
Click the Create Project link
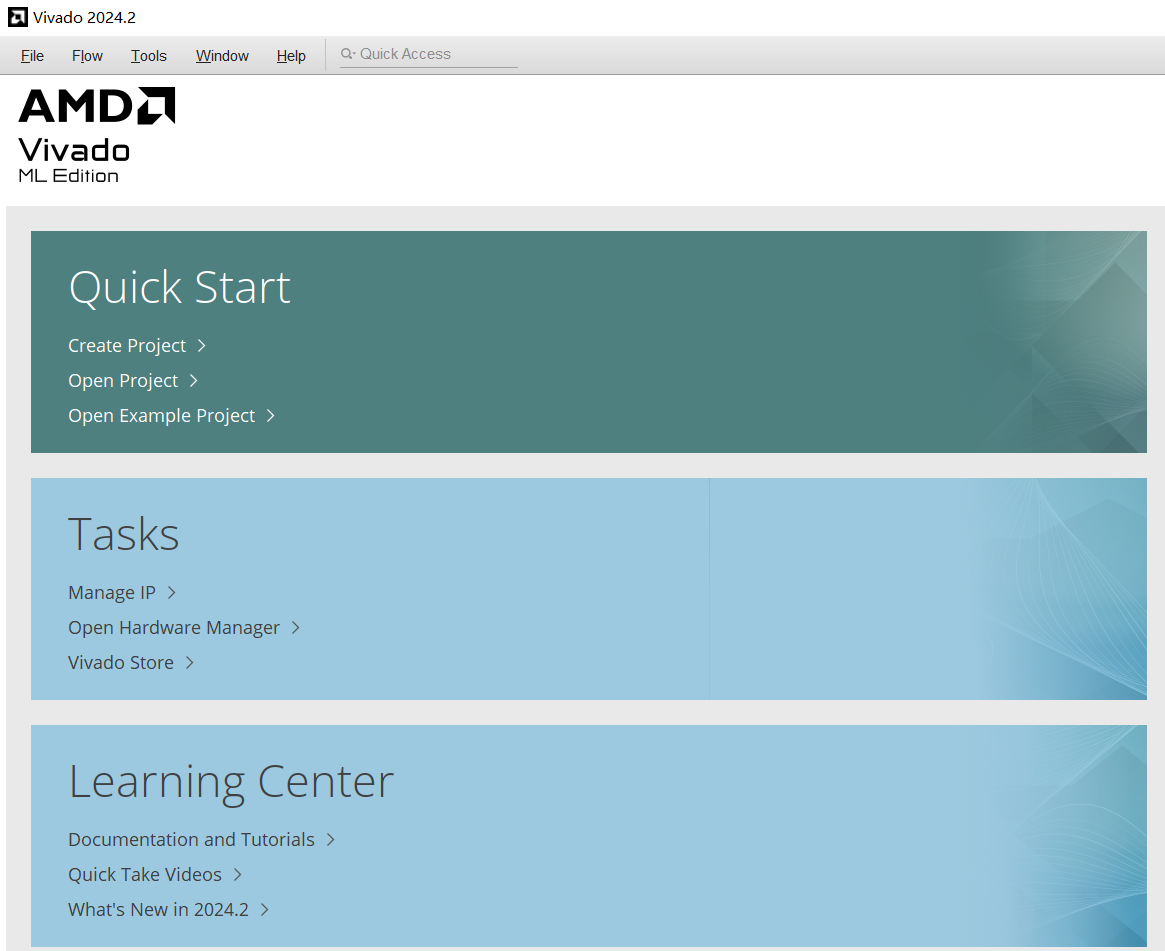tap(127, 345)
